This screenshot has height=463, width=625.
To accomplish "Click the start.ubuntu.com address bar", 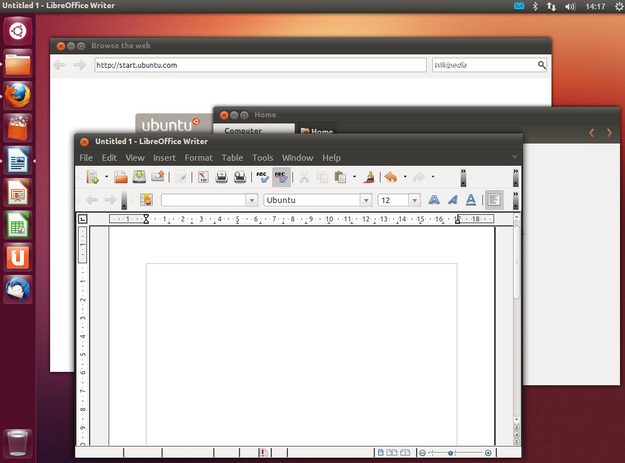I will point(260,65).
